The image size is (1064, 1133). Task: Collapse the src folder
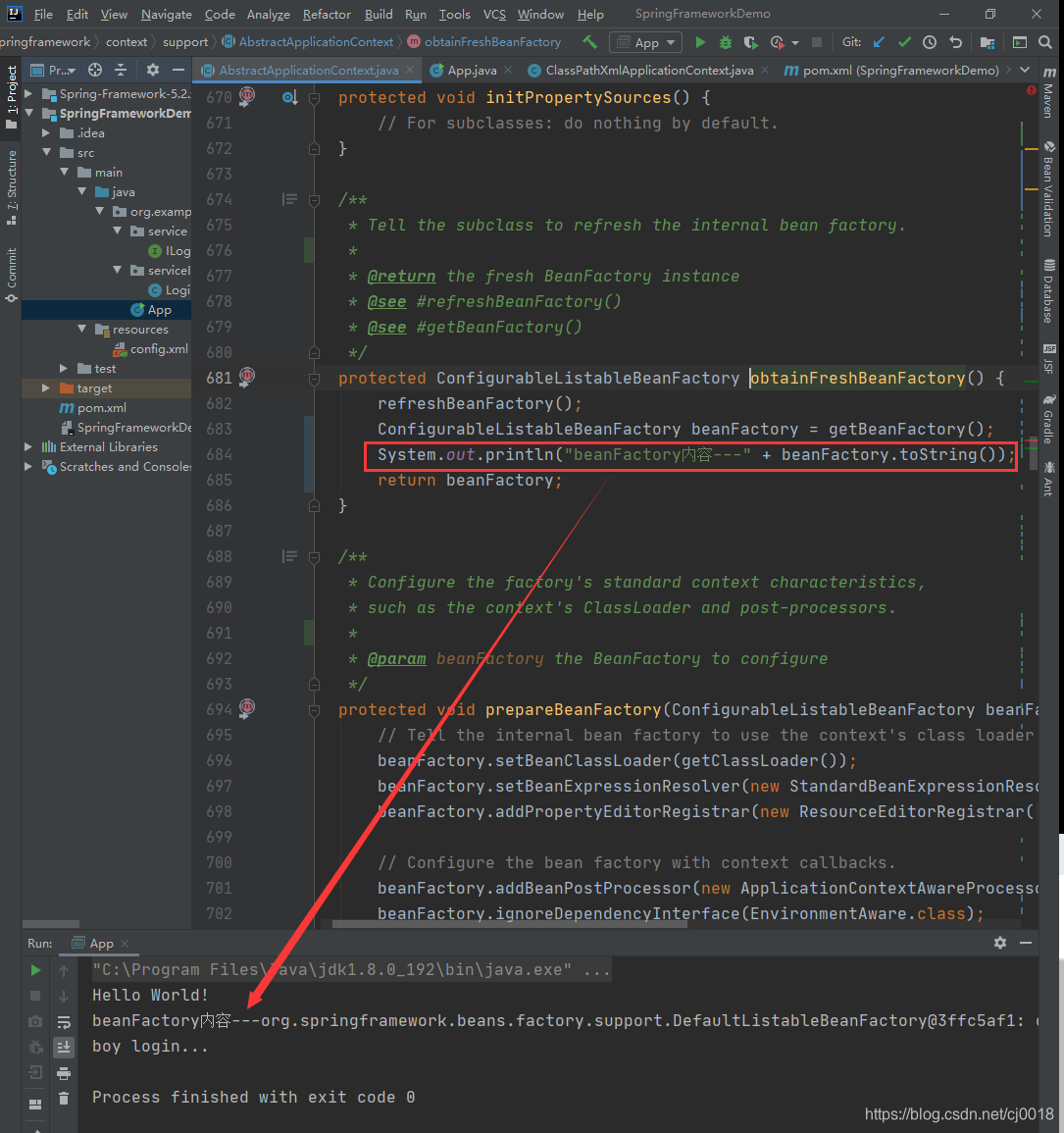pos(46,152)
